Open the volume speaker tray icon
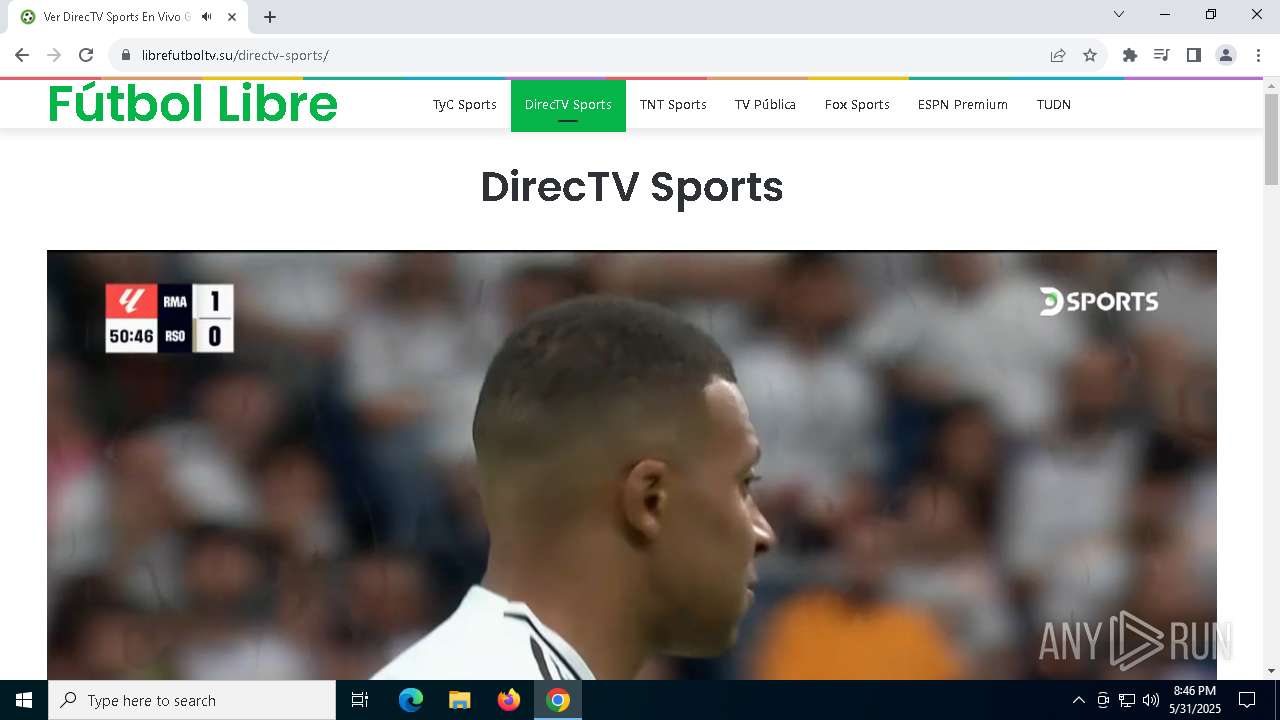This screenshot has width=1280, height=720. (x=1151, y=700)
